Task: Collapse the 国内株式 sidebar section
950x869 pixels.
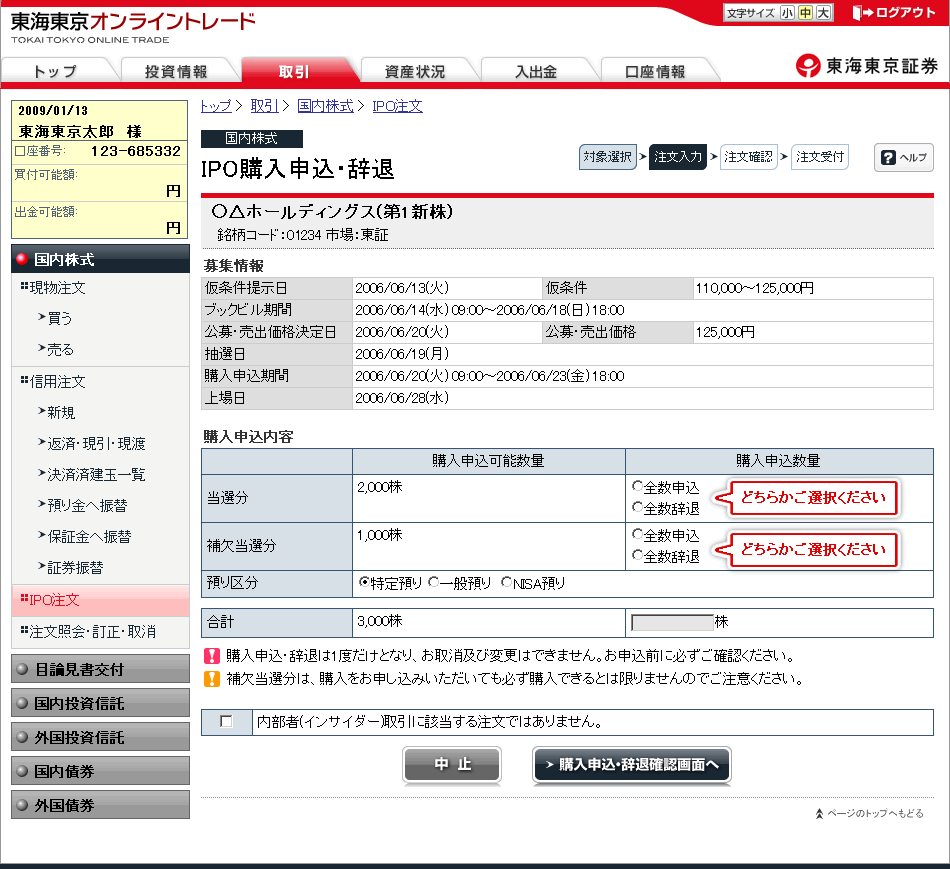Action: pyautogui.click(x=101, y=259)
